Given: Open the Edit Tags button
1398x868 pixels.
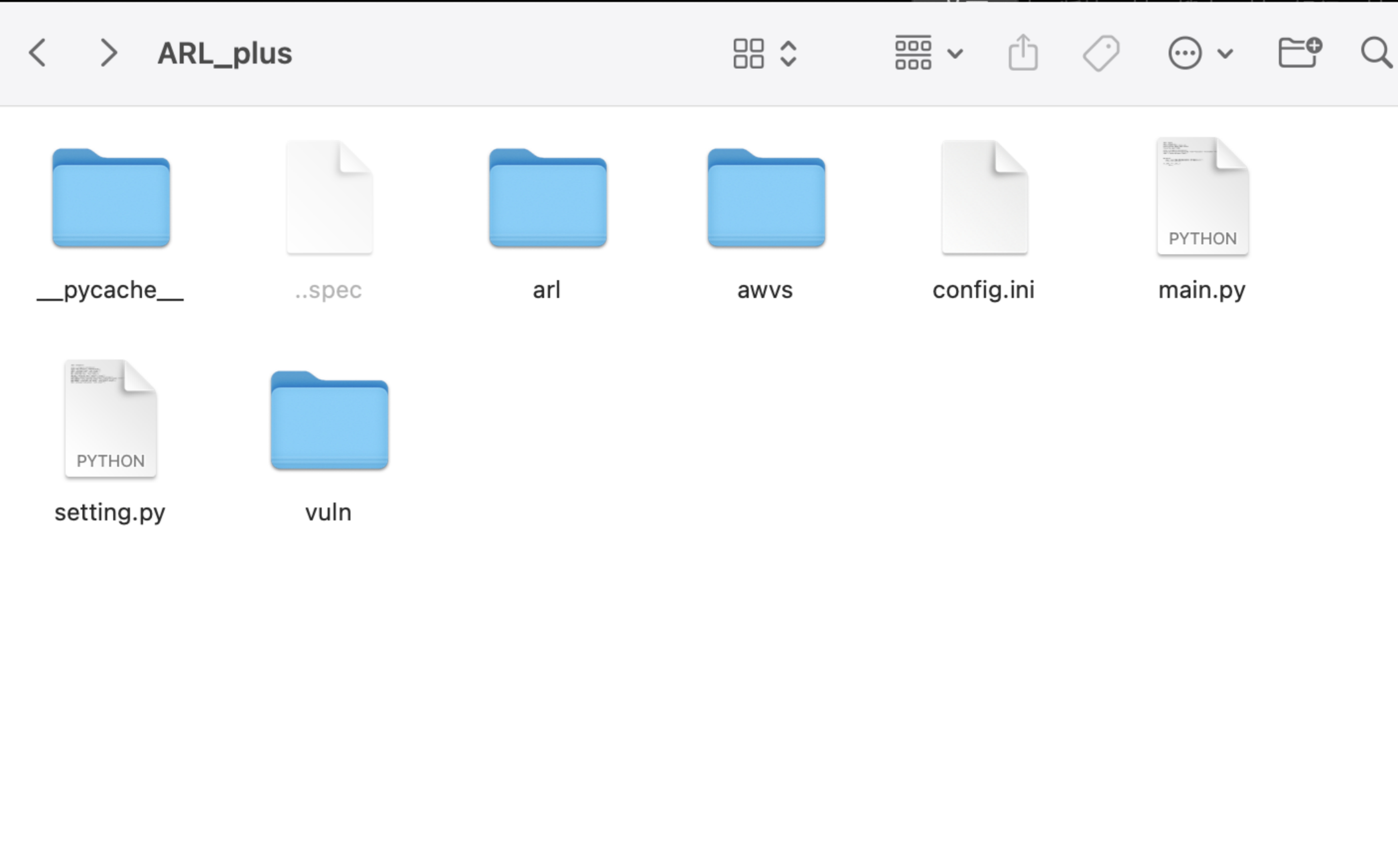Looking at the screenshot, I should [1100, 53].
